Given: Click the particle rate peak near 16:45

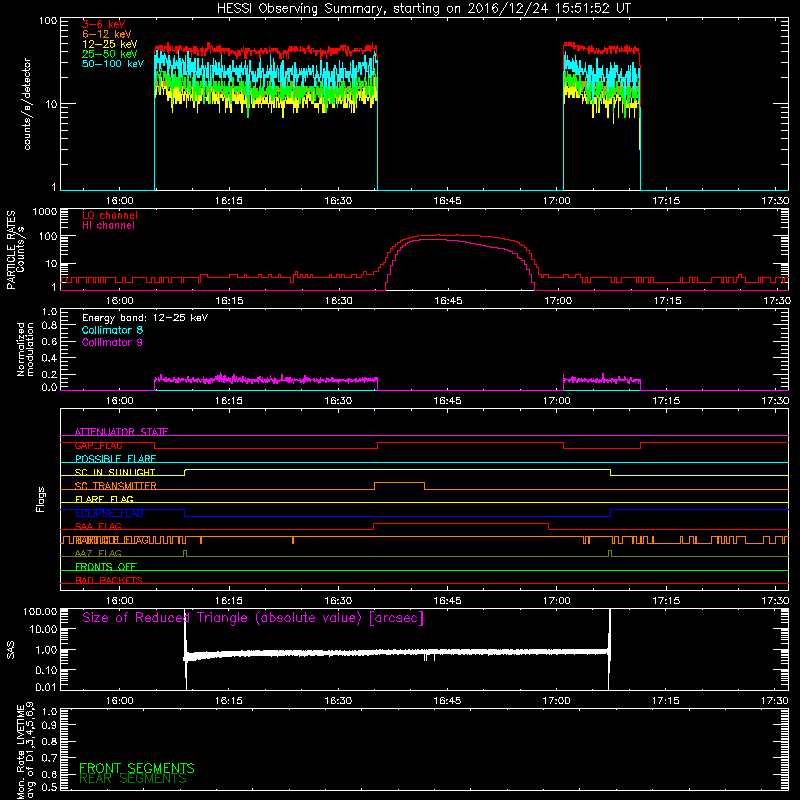Looking at the screenshot, I should tap(449, 236).
